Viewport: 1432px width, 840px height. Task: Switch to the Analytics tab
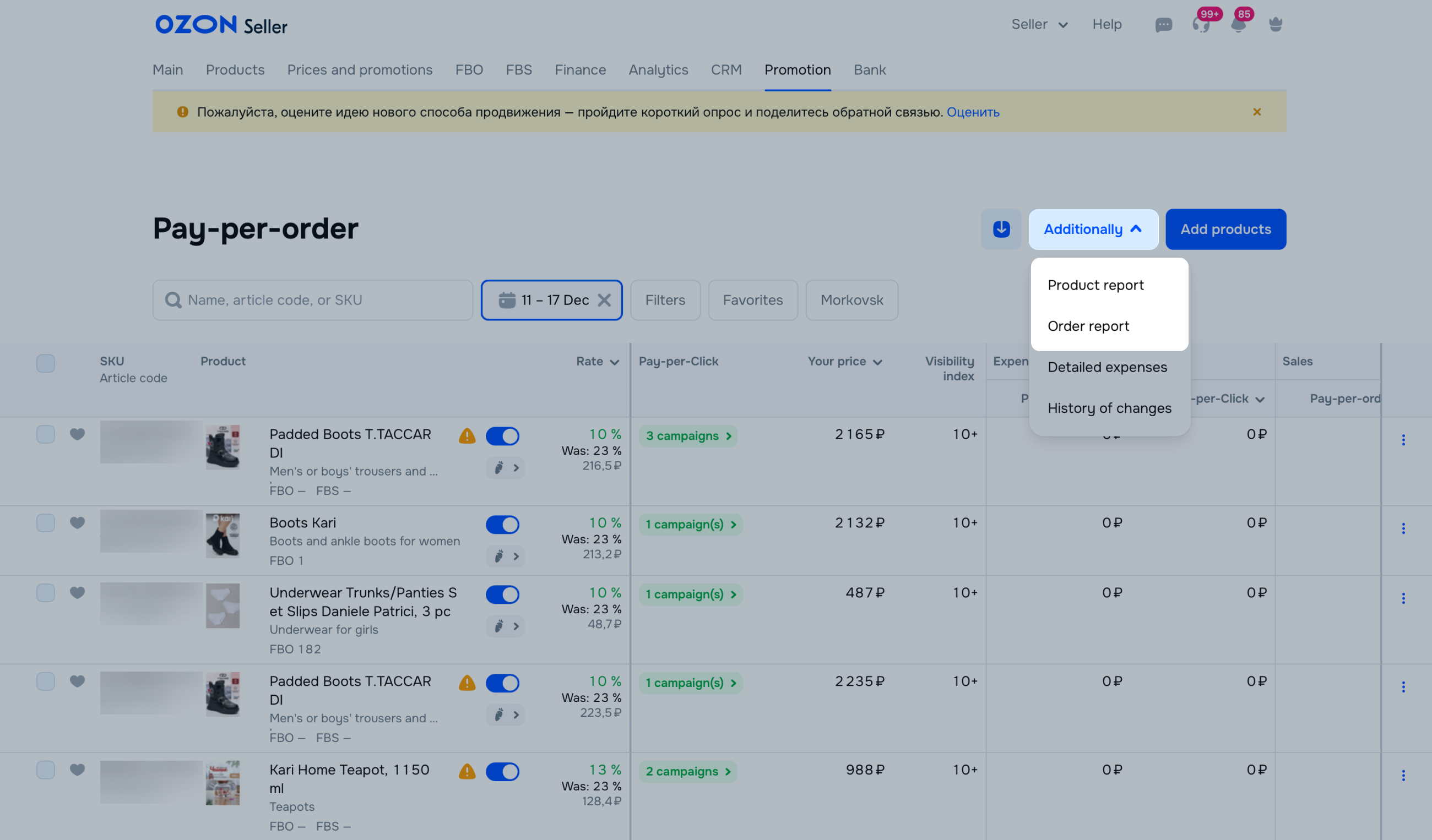pyautogui.click(x=658, y=69)
